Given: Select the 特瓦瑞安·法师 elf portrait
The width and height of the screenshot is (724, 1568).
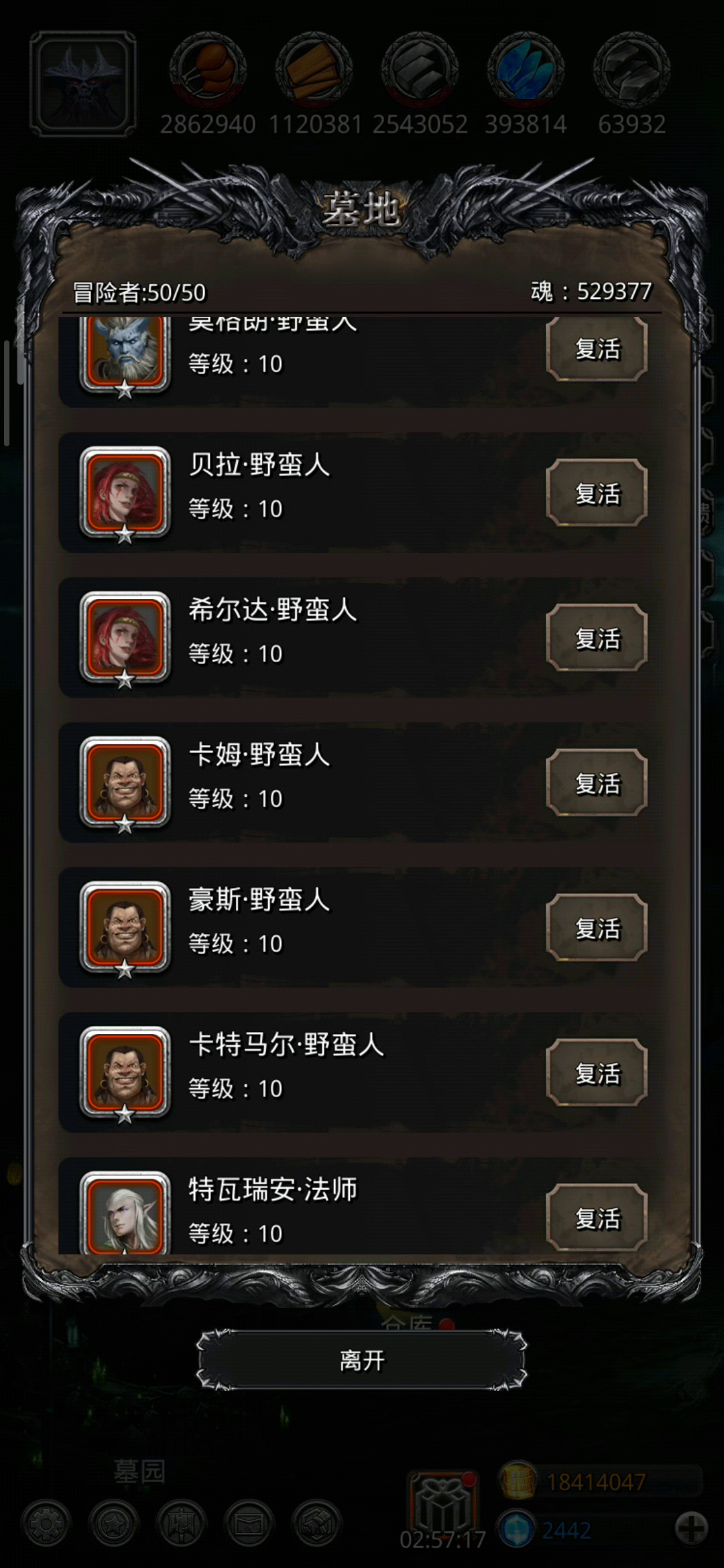Looking at the screenshot, I should coord(125,1212).
